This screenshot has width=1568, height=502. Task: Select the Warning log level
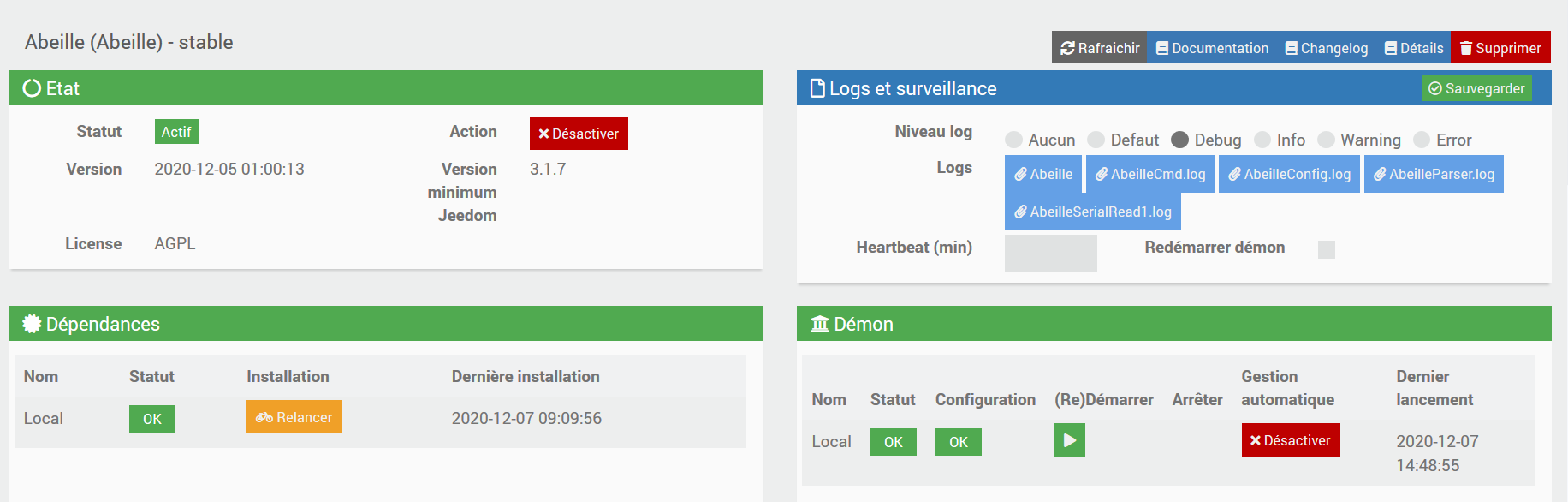(x=1327, y=140)
